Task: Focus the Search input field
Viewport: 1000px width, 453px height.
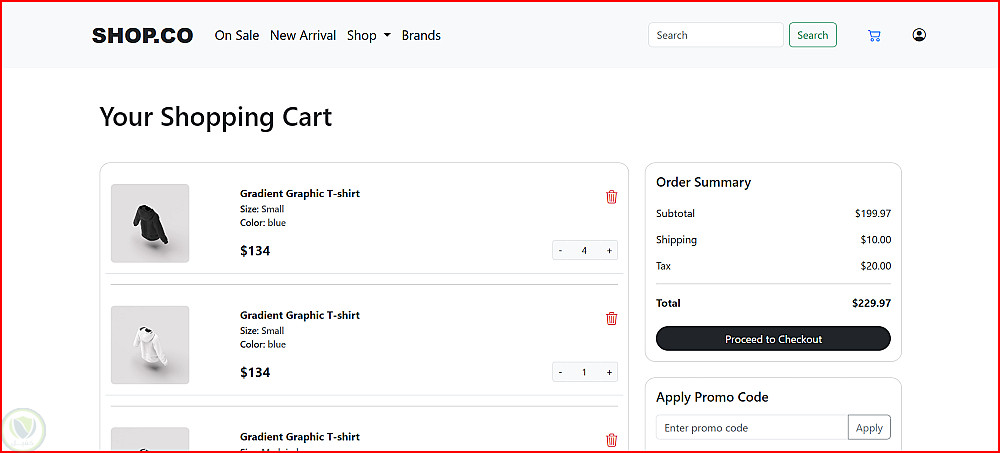Action: click(715, 35)
